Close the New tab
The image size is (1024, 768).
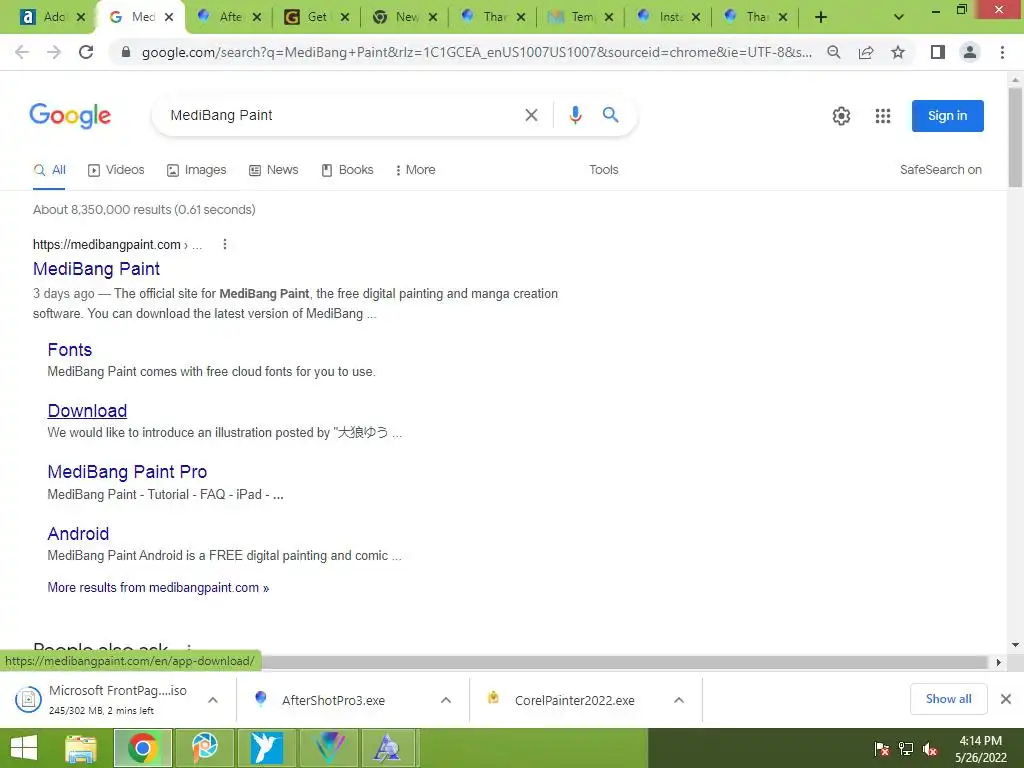(433, 18)
